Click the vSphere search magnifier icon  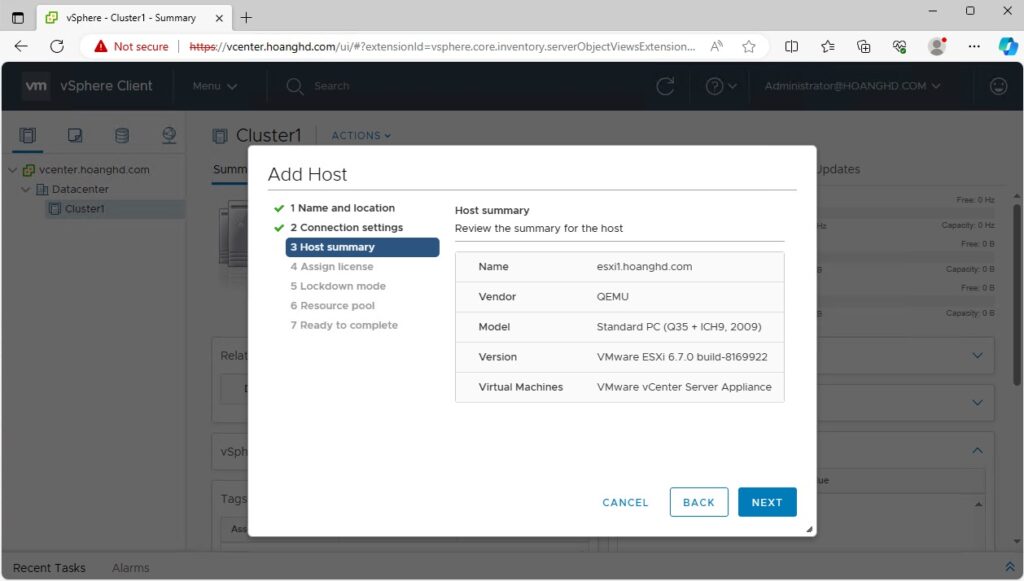tap(295, 86)
